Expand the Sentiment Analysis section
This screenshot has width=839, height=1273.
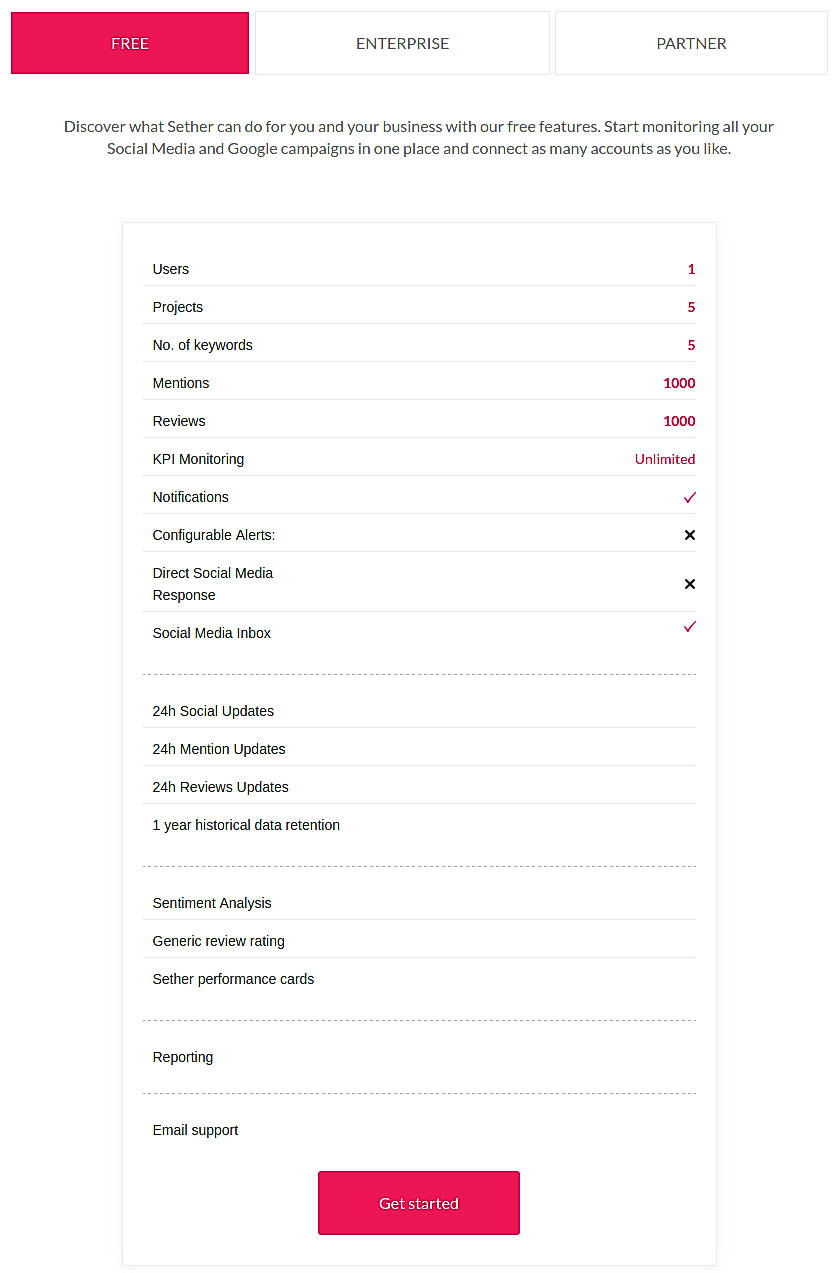point(419,903)
